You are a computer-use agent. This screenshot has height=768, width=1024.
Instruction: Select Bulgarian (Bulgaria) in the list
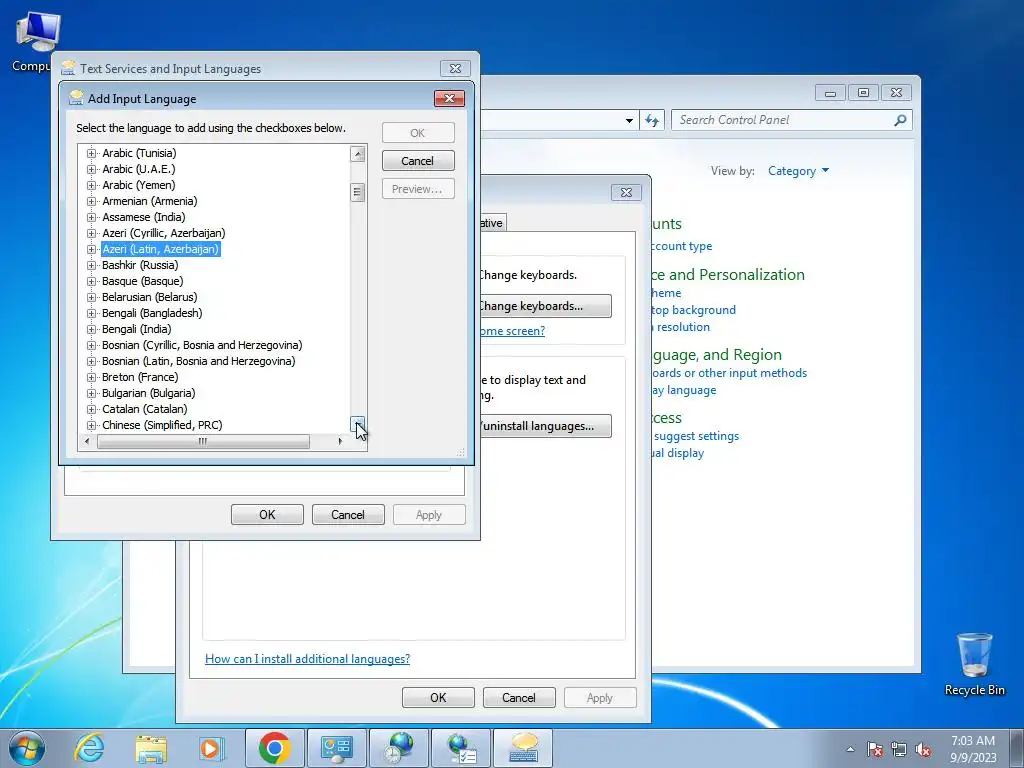(x=148, y=393)
